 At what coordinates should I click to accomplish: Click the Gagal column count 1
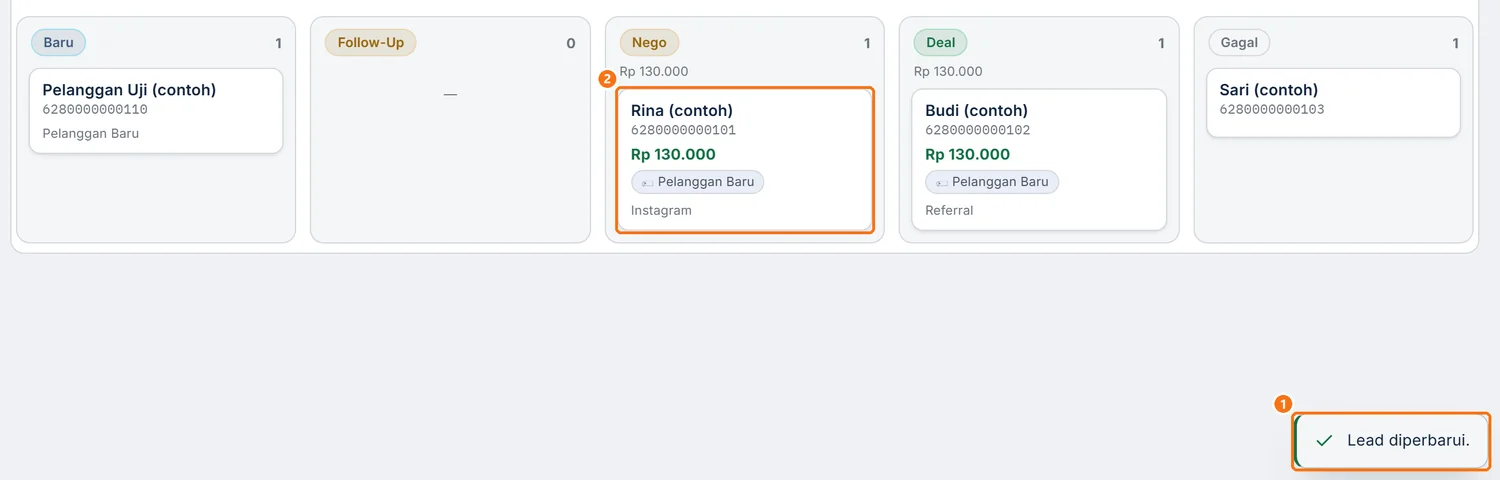[1456, 44]
